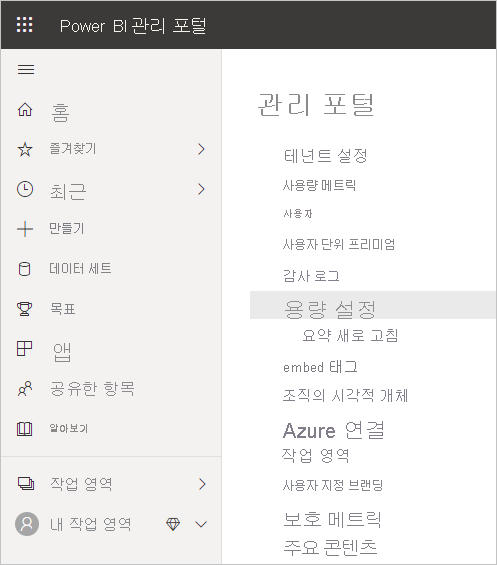Open 조직의 시각적 개체 settings
The height and width of the screenshot is (565, 497).
click(x=345, y=395)
